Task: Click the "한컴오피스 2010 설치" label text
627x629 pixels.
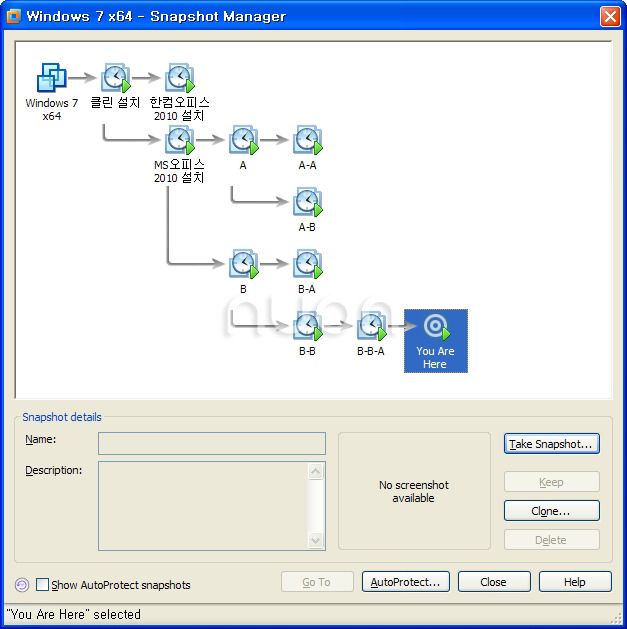Action: [x=179, y=109]
